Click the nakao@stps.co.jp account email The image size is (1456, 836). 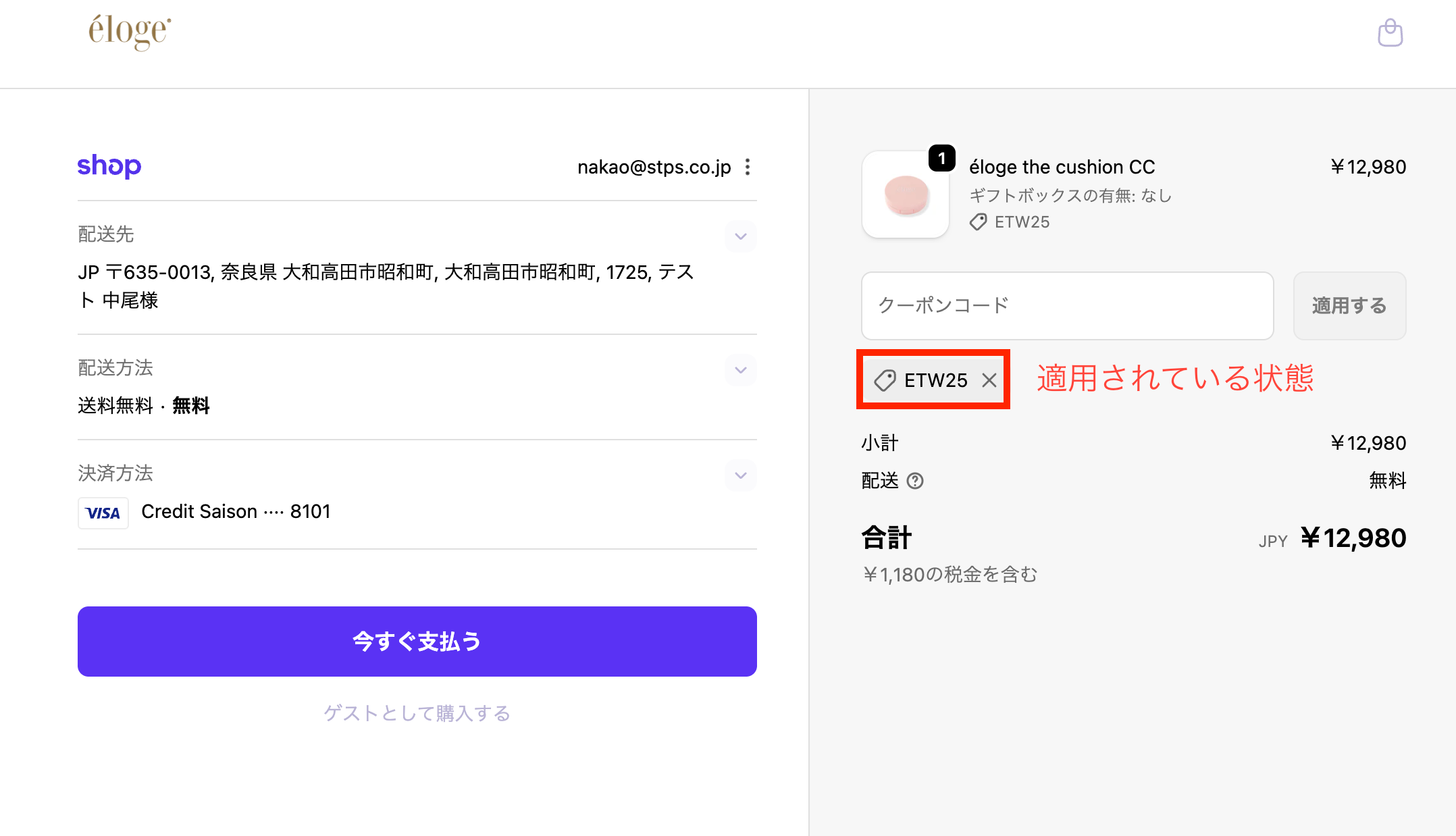[654, 167]
